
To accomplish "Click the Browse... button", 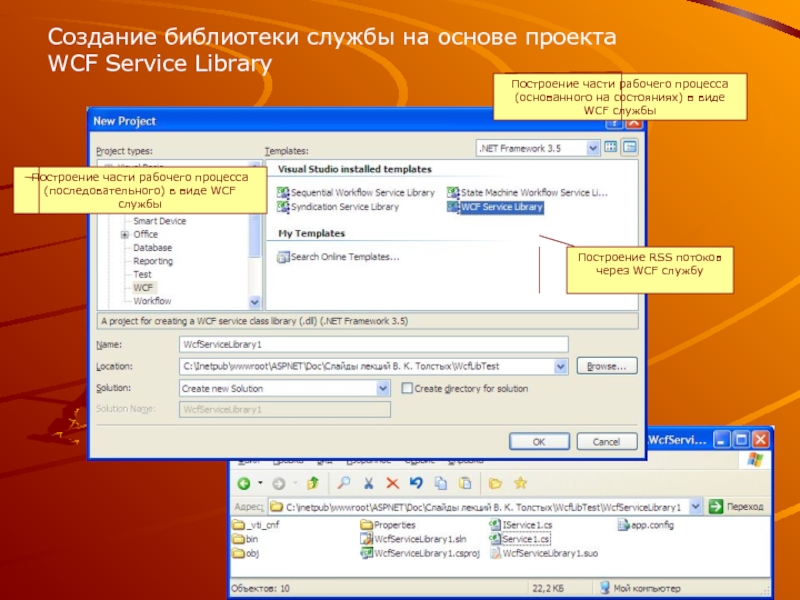I will [x=607, y=366].
